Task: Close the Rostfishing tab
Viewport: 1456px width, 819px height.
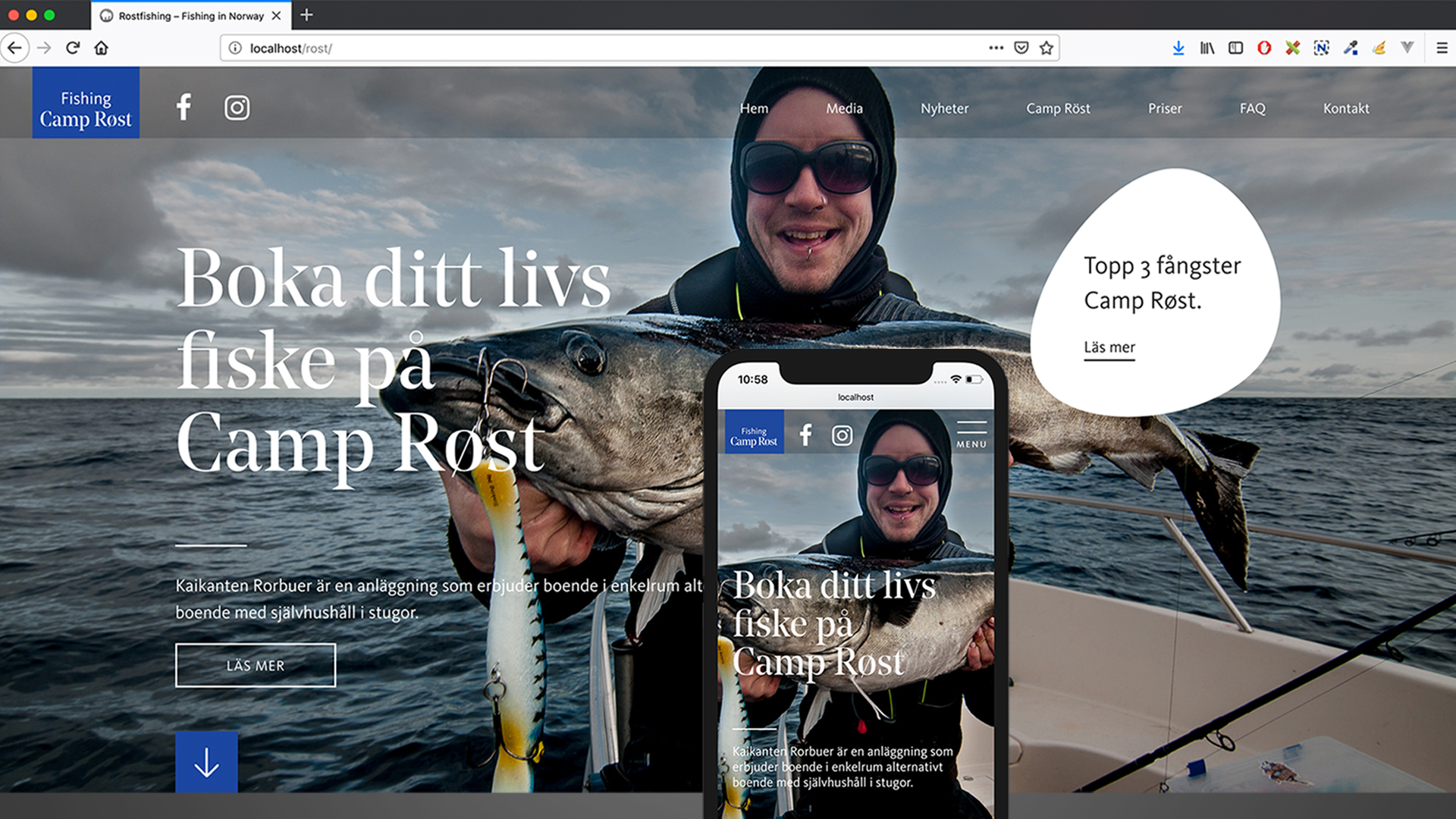Action: point(277,15)
